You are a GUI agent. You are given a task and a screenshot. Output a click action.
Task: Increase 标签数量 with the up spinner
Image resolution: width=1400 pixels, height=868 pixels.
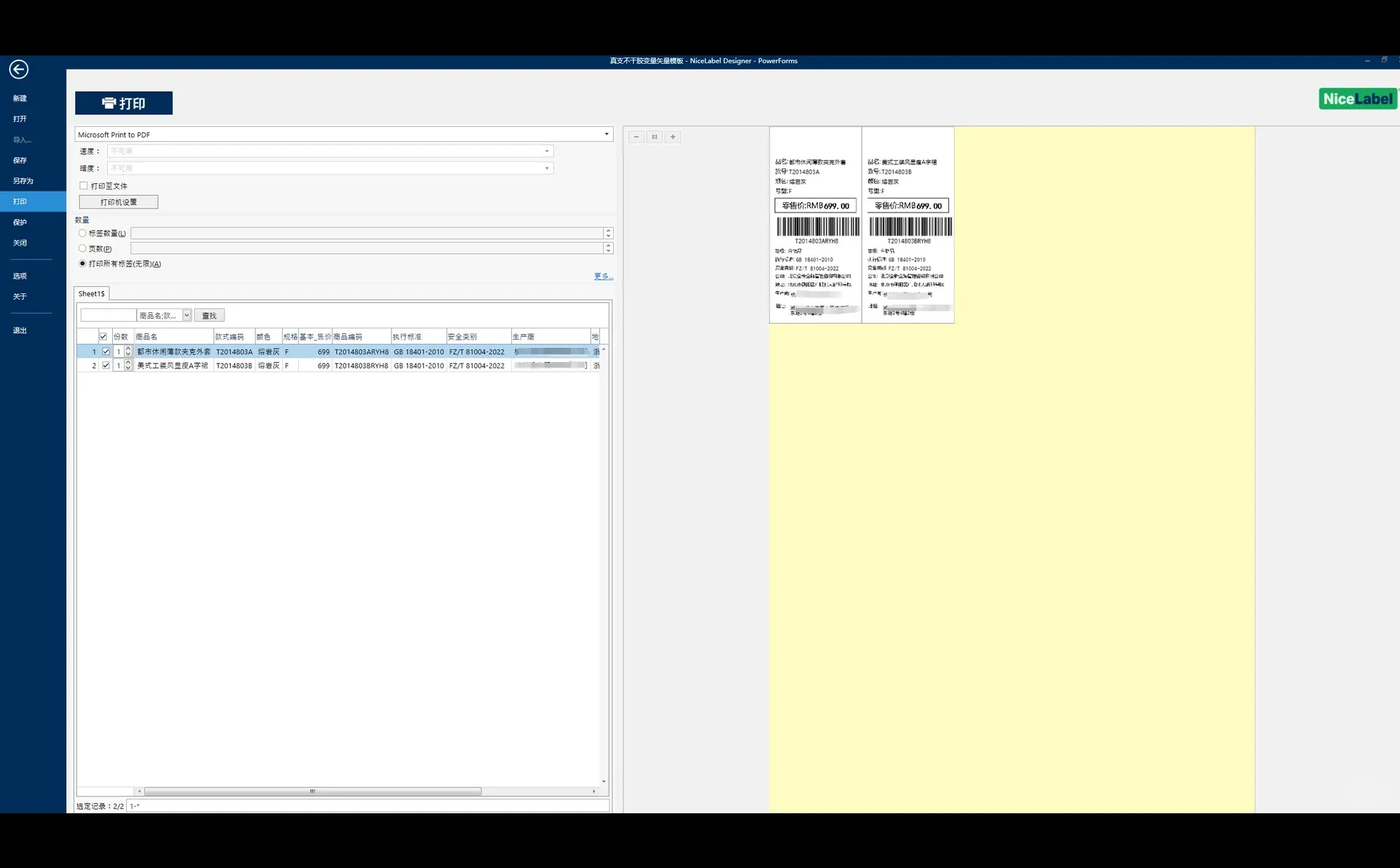pyautogui.click(x=608, y=230)
